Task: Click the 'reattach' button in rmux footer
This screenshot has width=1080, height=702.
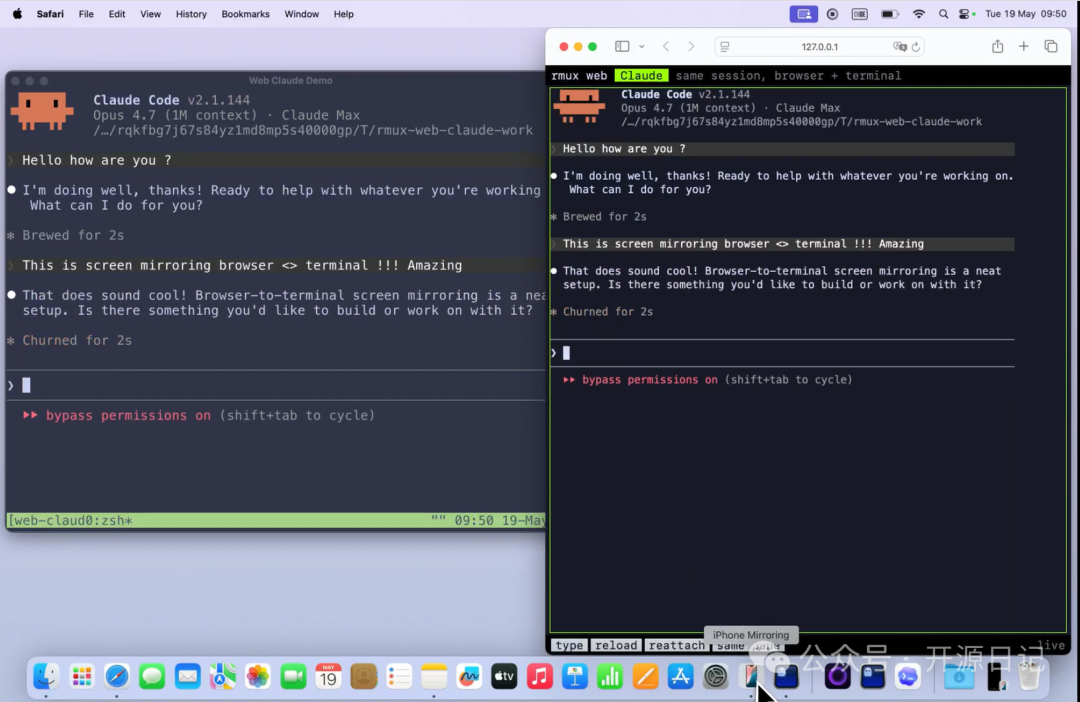Action: tap(676, 646)
